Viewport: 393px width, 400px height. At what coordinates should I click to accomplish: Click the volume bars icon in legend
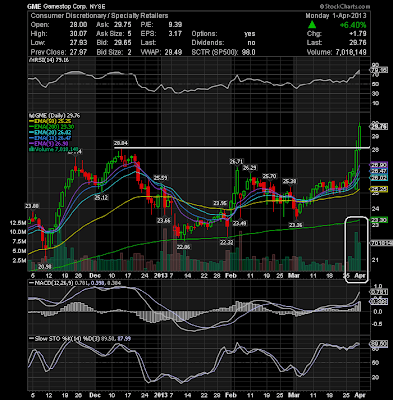[31, 149]
